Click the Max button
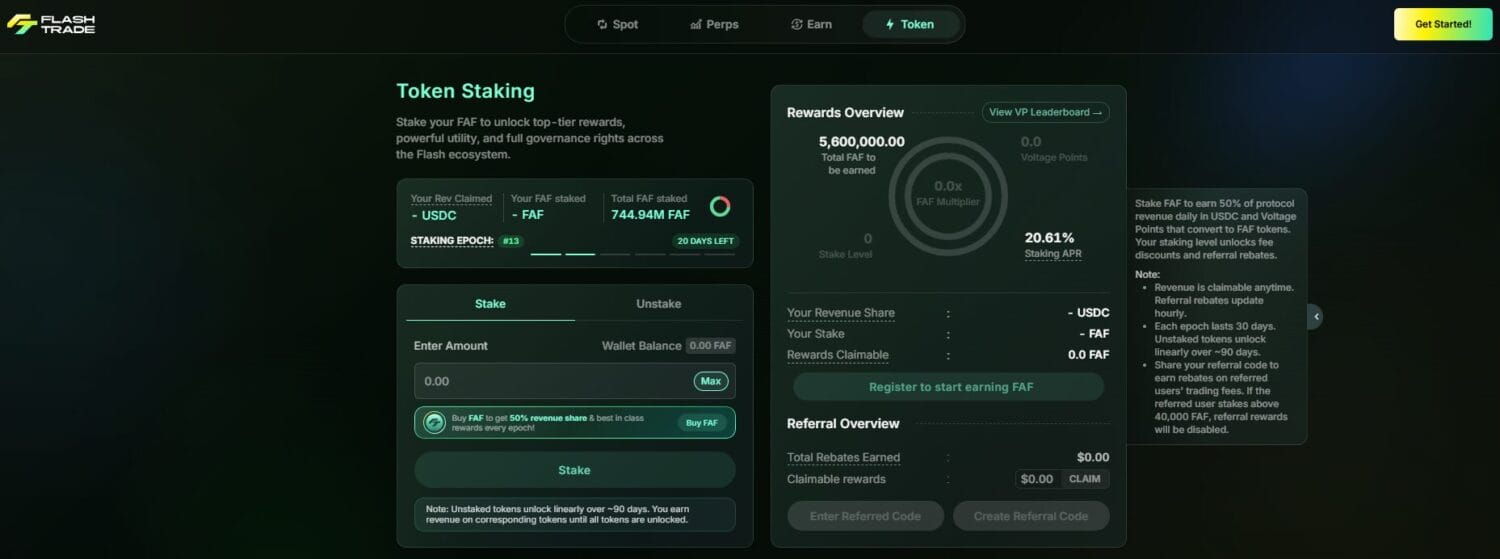This screenshot has width=1500, height=559. (x=711, y=381)
